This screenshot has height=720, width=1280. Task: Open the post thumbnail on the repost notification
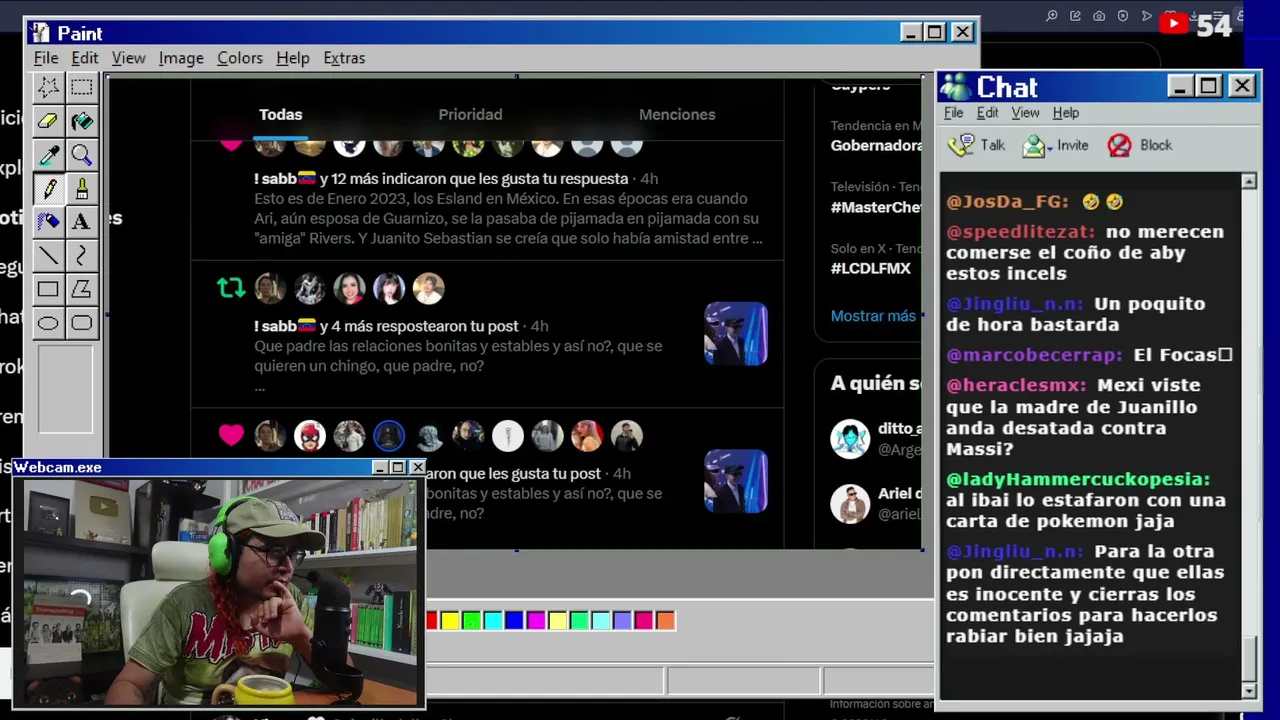(x=736, y=334)
